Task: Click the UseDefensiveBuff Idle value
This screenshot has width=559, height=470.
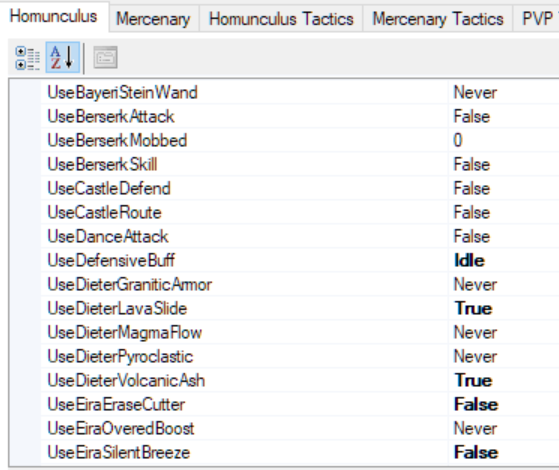Action: pos(469,260)
